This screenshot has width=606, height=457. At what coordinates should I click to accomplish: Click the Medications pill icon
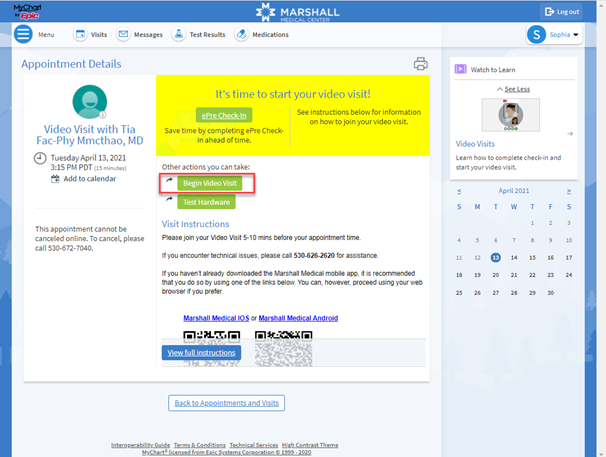[x=241, y=34]
